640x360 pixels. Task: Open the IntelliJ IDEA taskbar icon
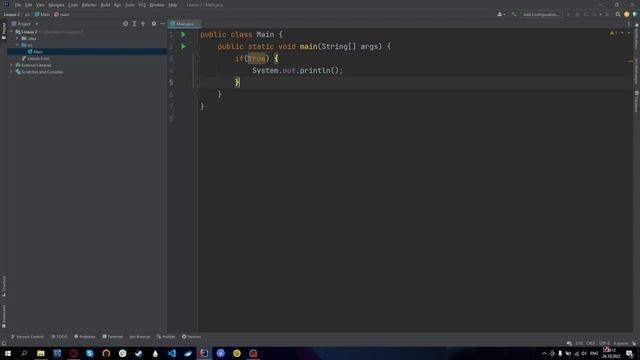[x=204, y=353]
